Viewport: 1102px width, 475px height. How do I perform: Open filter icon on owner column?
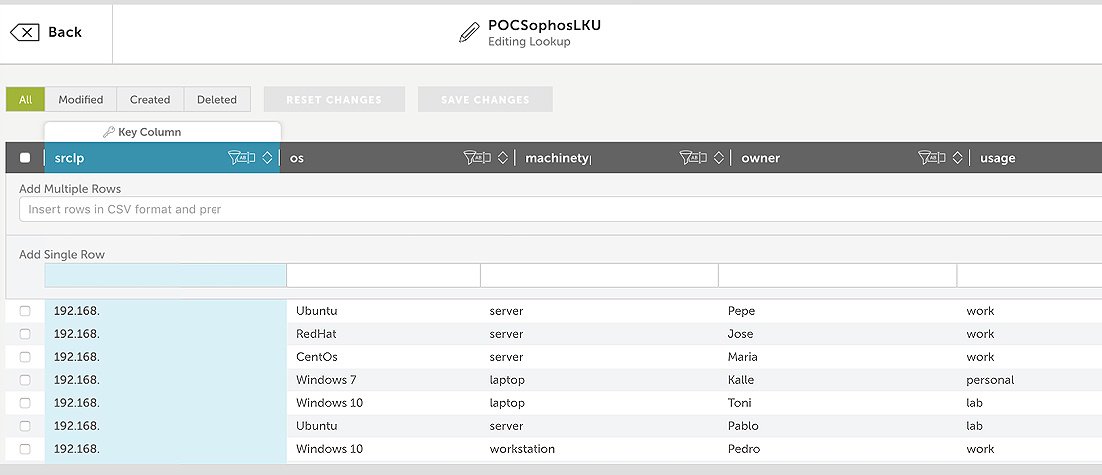(x=933, y=158)
